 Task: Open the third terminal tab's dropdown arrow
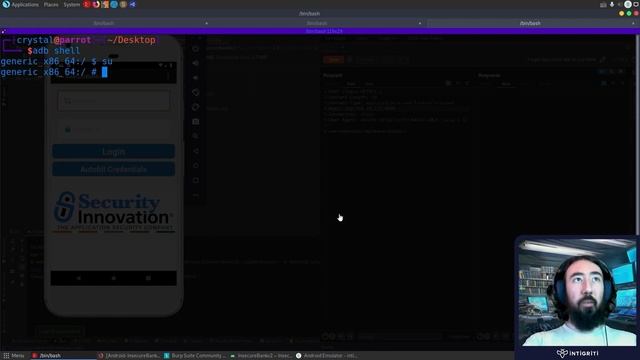point(633,23)
